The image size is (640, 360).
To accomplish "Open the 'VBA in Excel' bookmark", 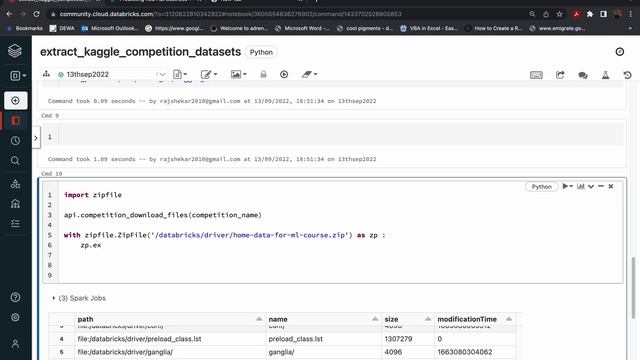I will (x=429, y=28).
